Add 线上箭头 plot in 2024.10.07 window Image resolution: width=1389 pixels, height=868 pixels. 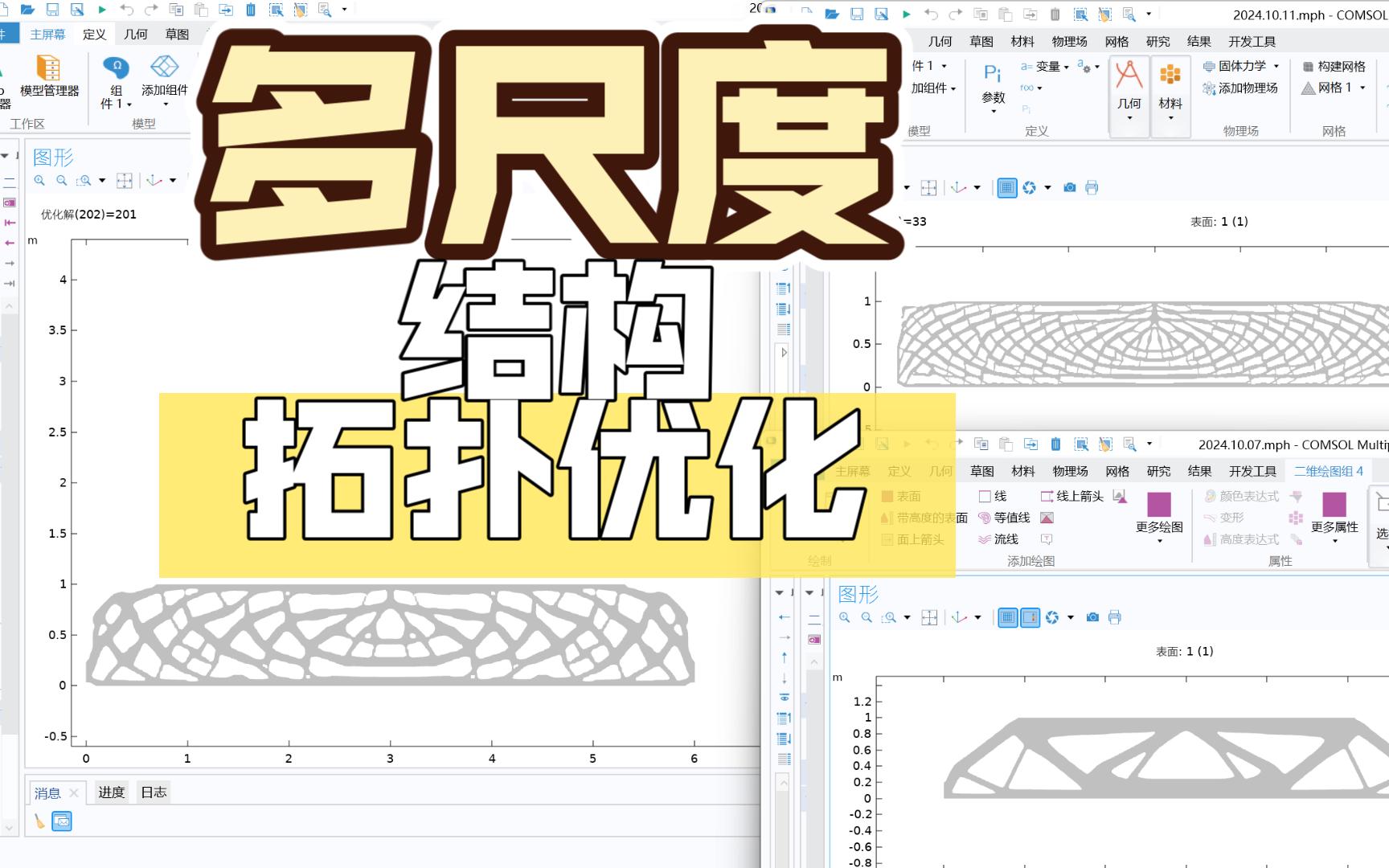click(x=1071, y=497)
